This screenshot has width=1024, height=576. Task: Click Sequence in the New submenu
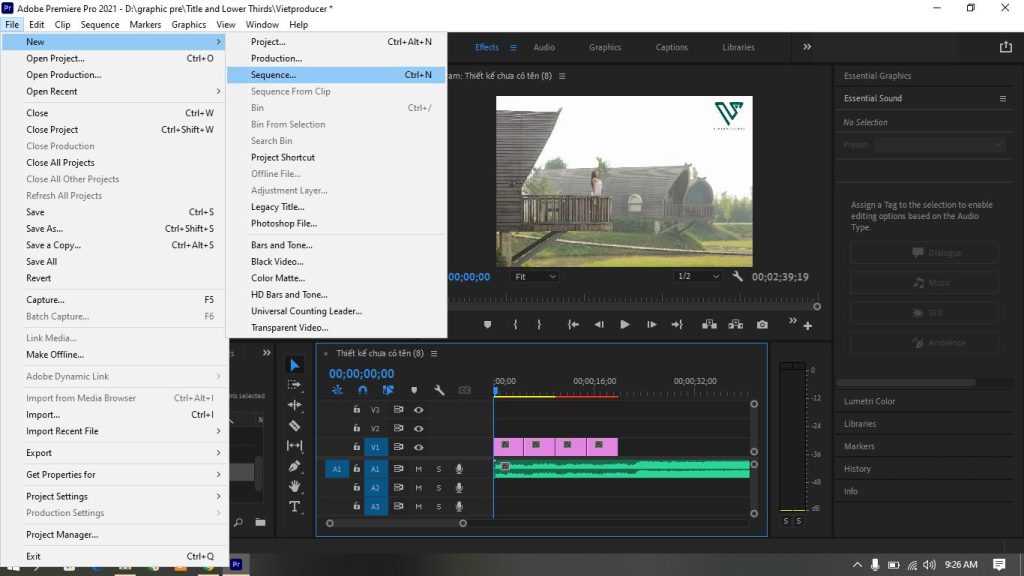click(275, 75)
